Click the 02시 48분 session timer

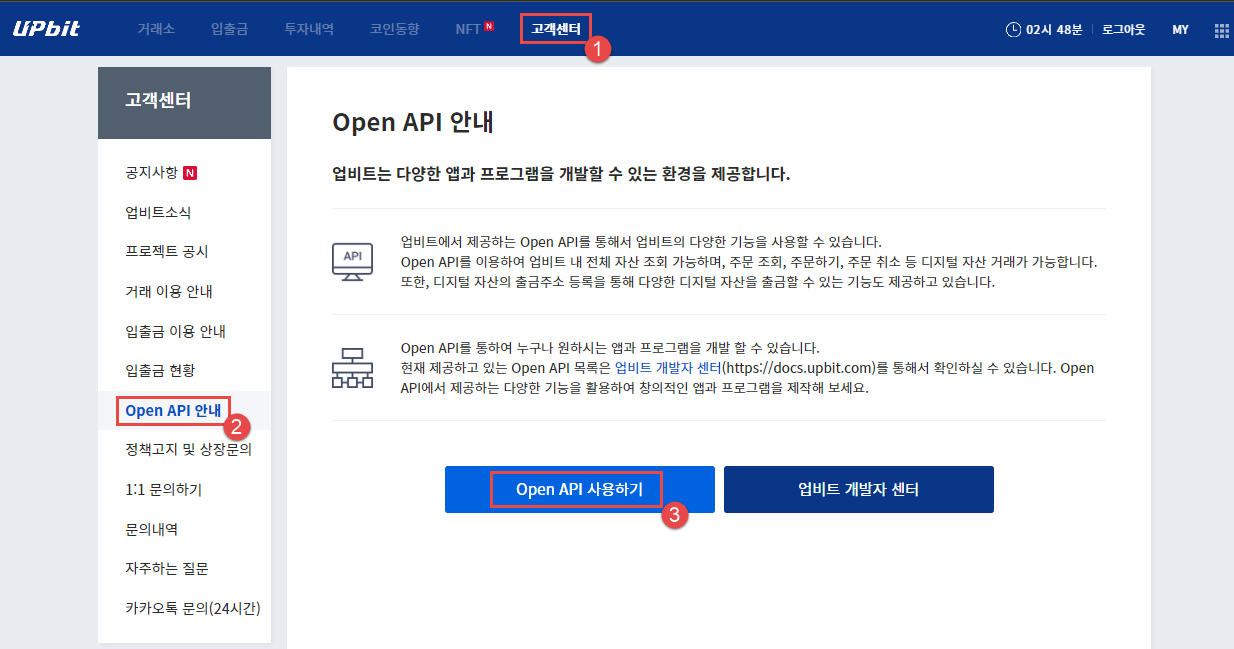1054,30
